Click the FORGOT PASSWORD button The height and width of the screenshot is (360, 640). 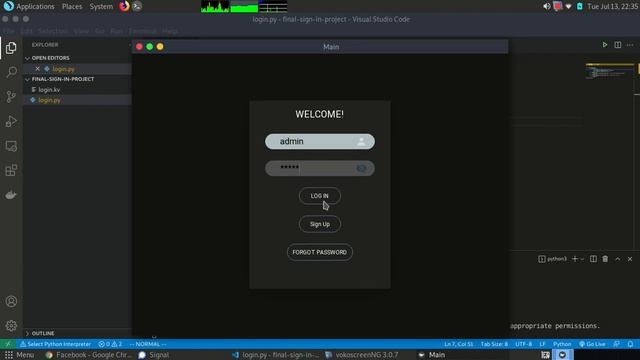click(320, 252)
